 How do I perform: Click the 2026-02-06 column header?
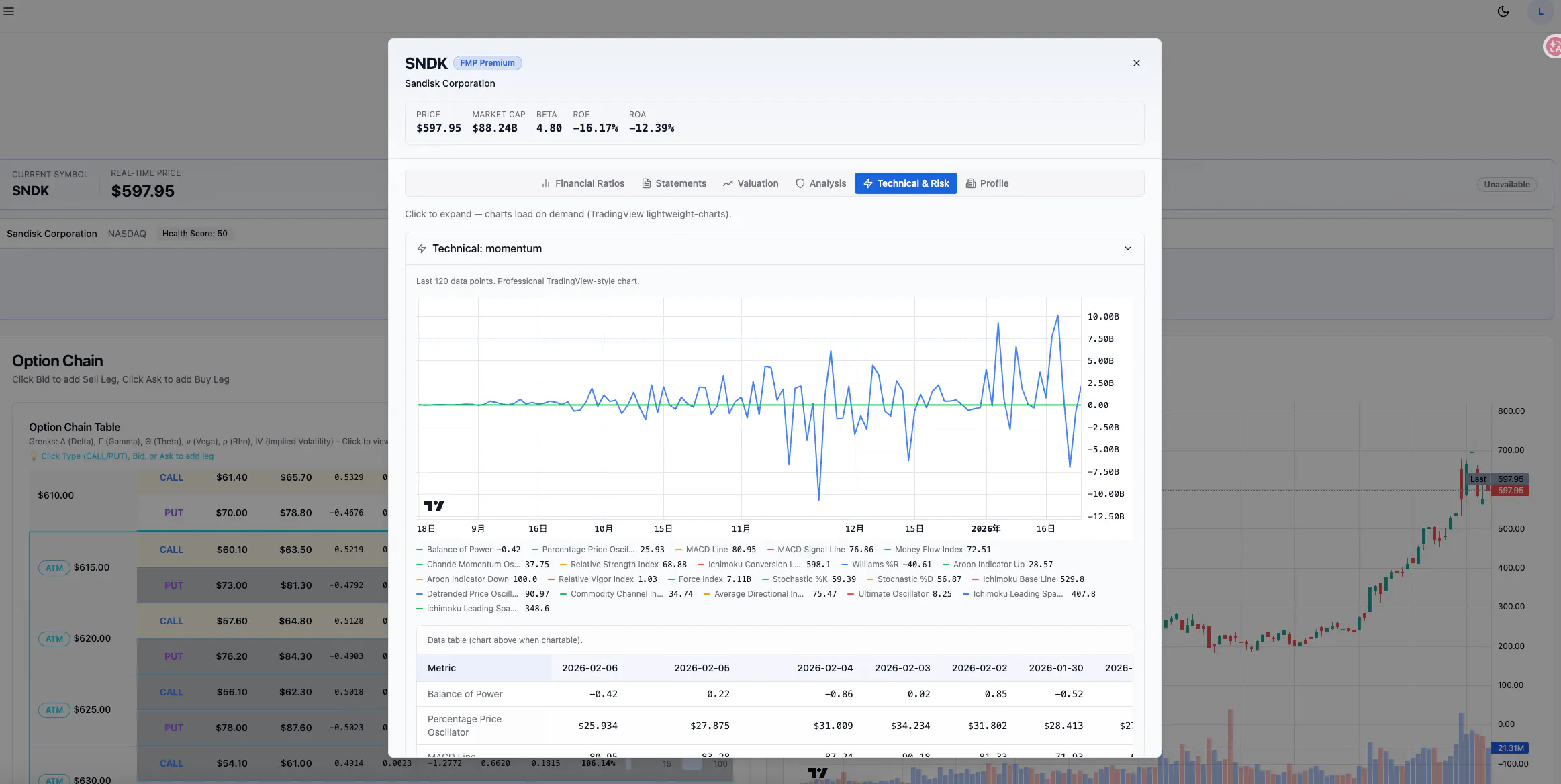point(589,668)
